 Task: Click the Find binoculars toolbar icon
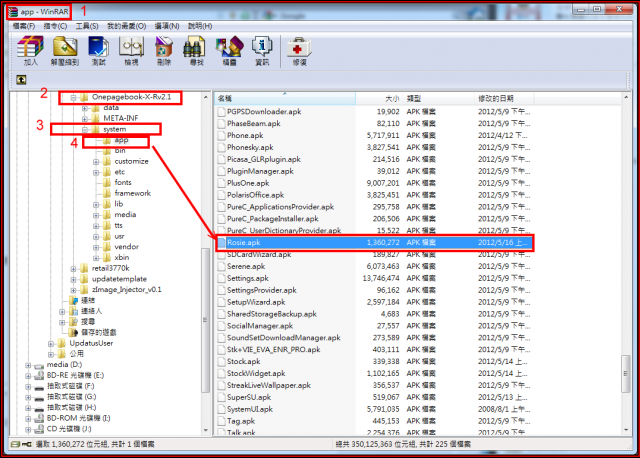194,47
